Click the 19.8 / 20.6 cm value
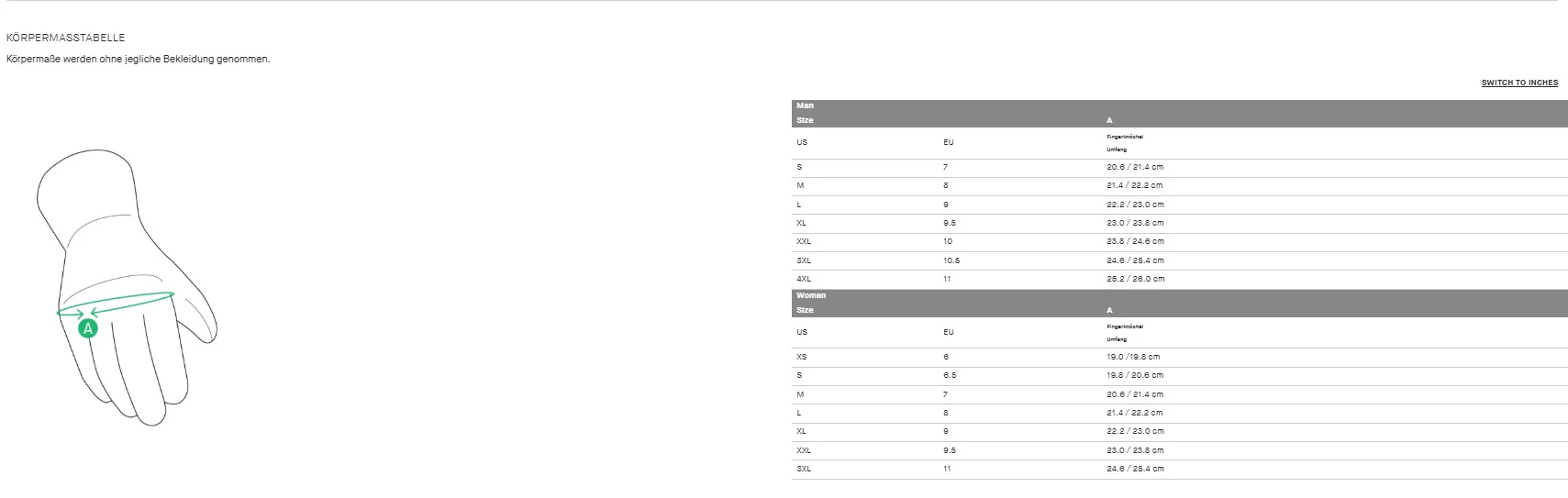Image resolution: width=1568 pixels, height=498 pixels. 1134,375
